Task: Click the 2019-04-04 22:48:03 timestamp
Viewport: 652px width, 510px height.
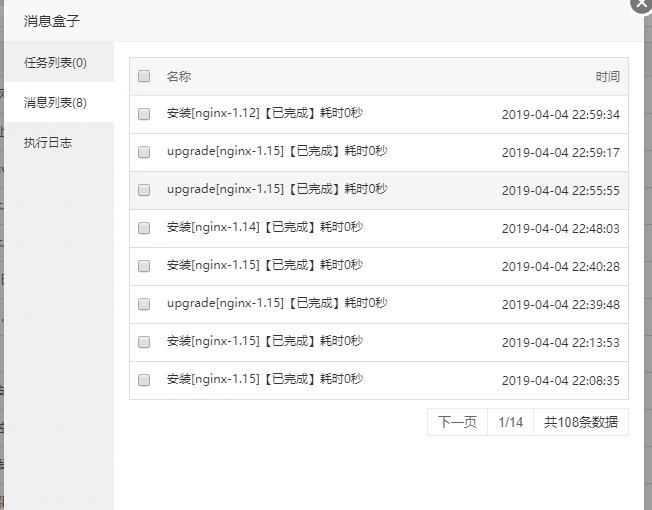Action: tap(560, 228)
